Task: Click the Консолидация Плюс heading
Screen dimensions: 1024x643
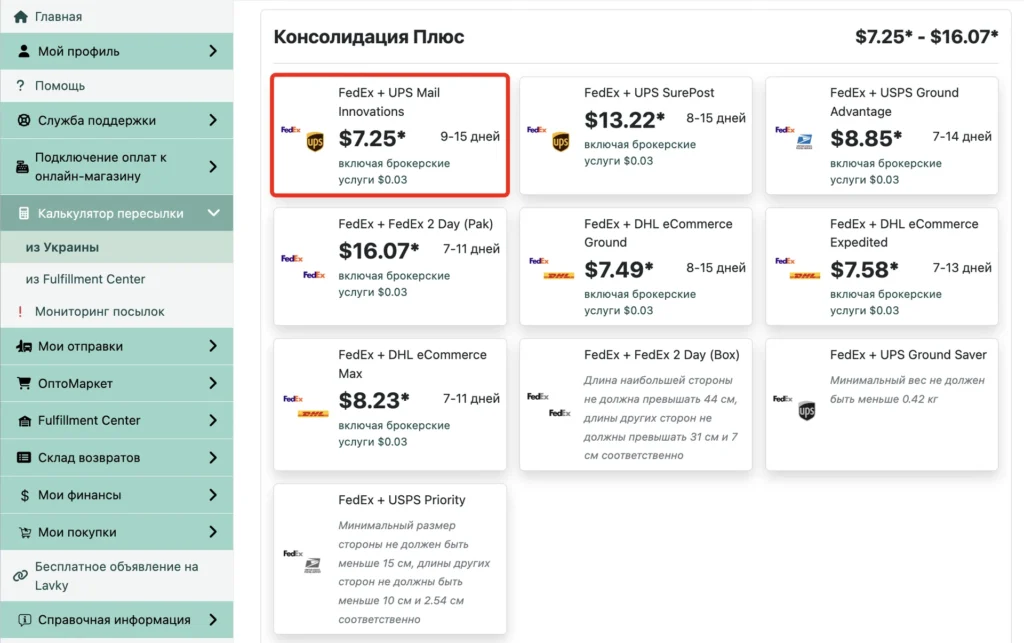Action: tap(369, 37)
